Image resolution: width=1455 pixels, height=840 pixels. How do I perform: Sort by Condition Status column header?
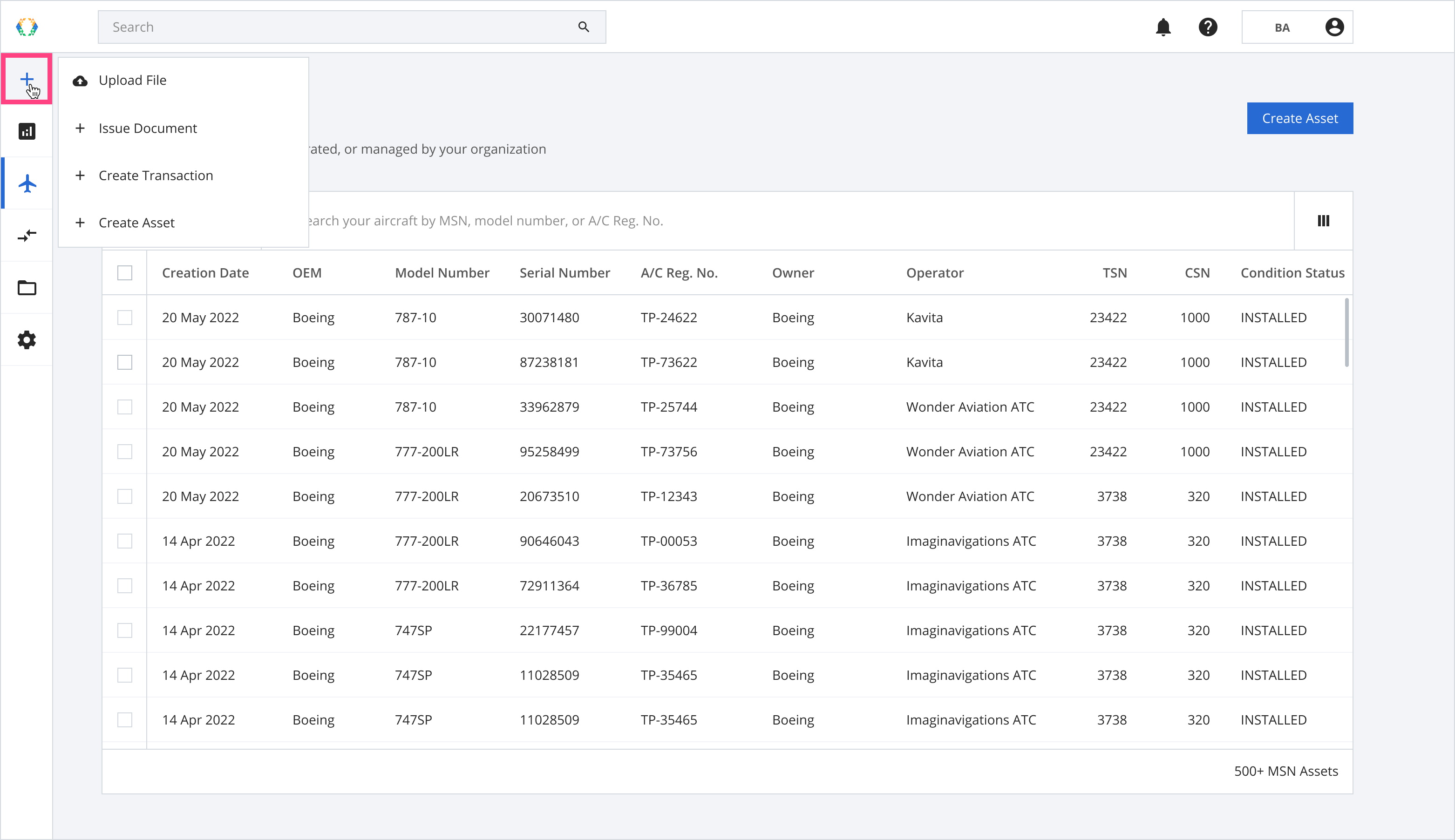[1292, 273]
